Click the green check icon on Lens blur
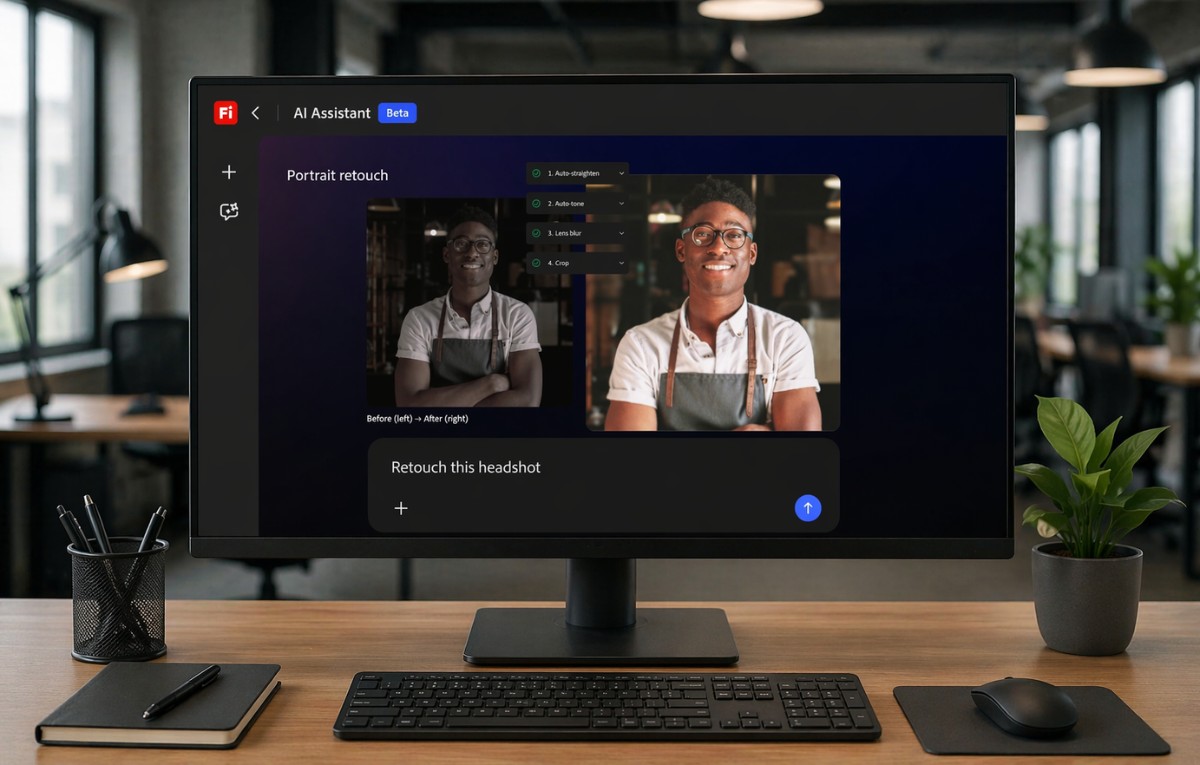The width and height of the screenshot is (1200, 765). 536,233
